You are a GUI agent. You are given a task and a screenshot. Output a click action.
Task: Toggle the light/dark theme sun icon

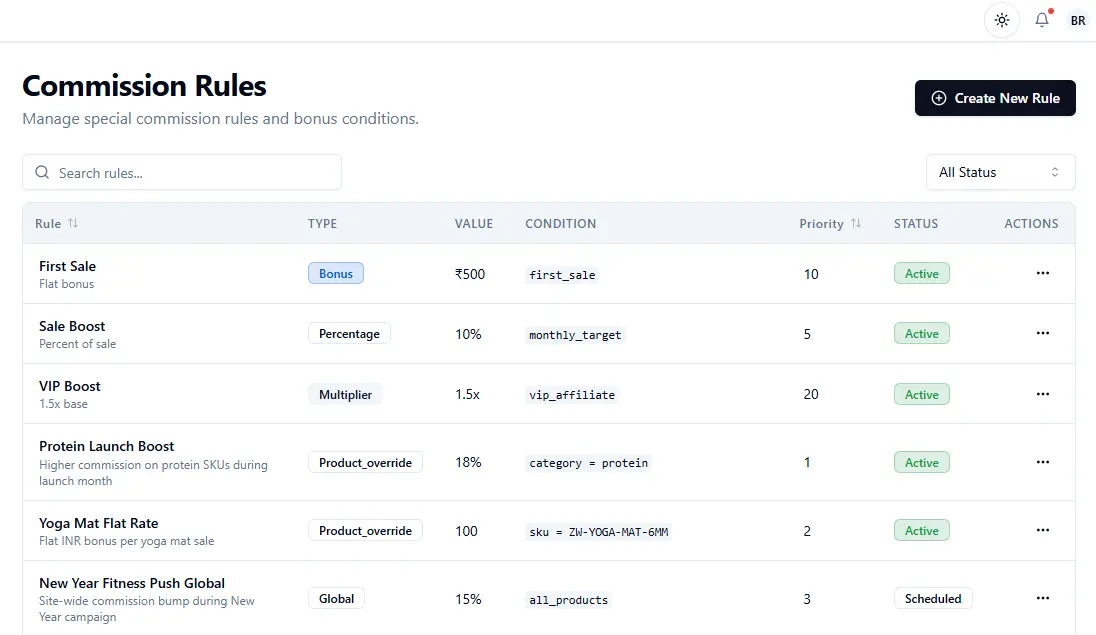1002,20
